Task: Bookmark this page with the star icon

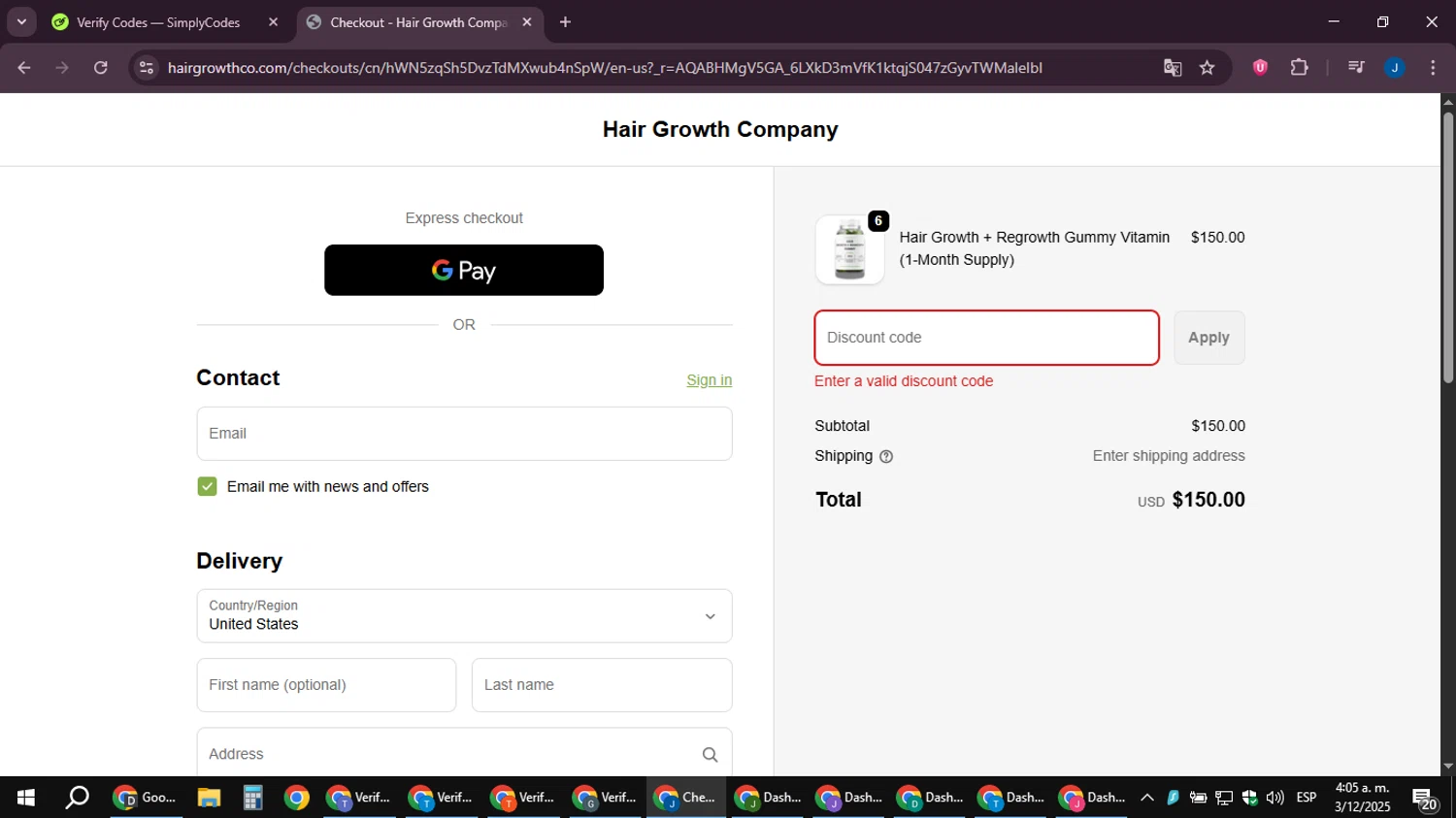Action: 1207,68
